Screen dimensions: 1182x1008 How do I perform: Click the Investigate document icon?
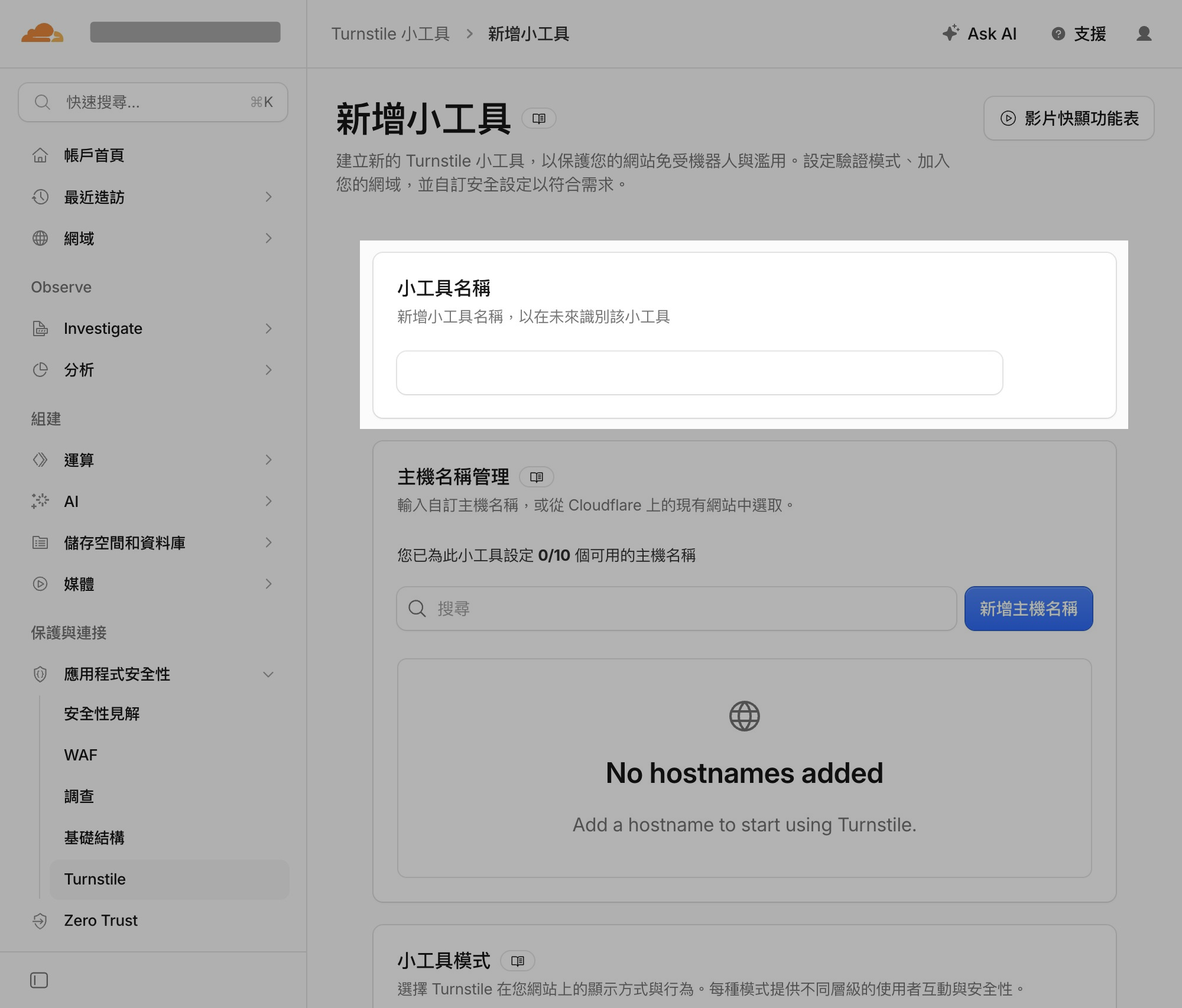[40, 329]
